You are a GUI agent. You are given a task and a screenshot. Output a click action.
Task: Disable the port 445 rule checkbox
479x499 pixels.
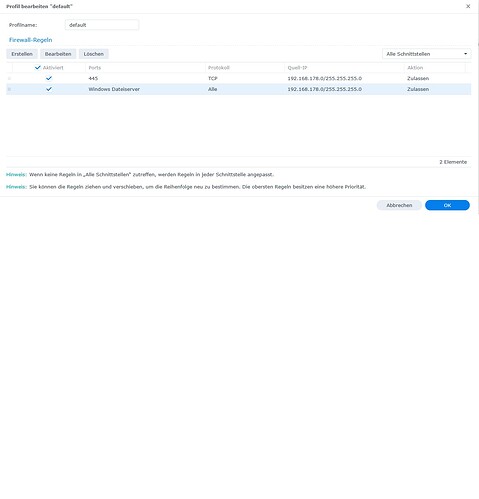[49, 78]
